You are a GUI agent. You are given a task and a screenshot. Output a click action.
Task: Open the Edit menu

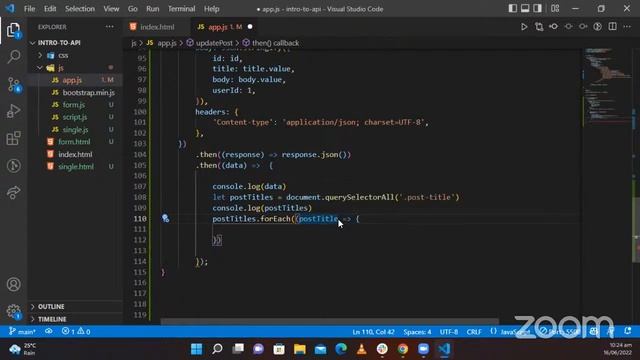50,9
